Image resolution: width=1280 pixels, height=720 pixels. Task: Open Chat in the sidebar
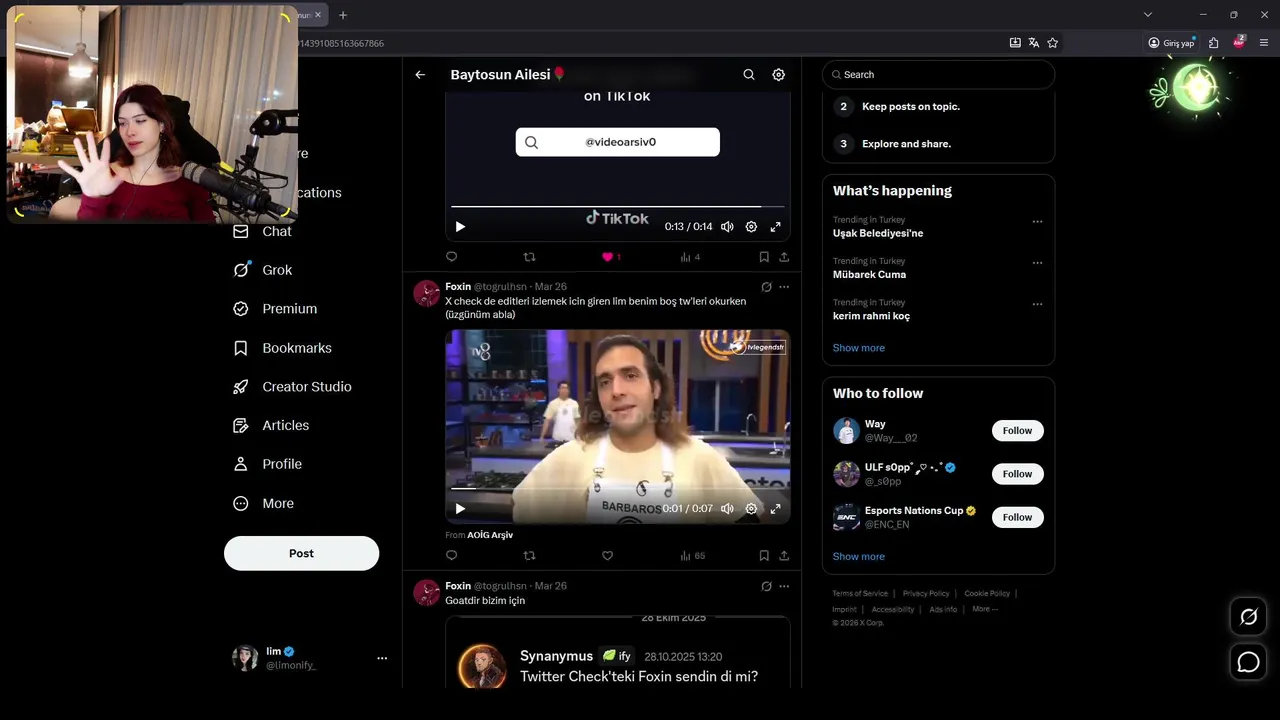click(262, 232)
